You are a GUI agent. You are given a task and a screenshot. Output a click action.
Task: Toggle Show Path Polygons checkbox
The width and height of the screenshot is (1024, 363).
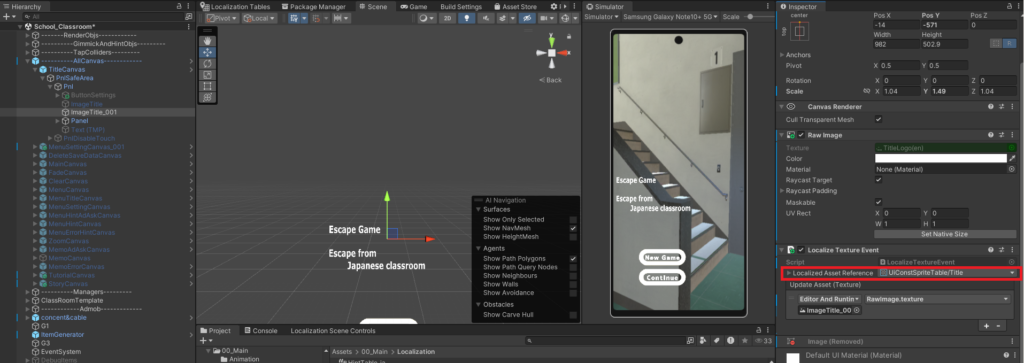tap(573, 259)
